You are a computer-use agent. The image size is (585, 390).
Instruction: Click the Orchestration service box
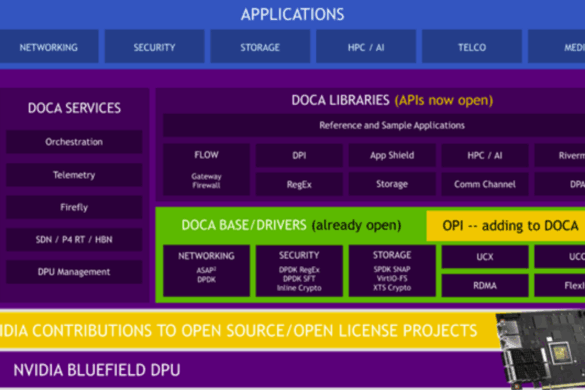(x=74, y=142)
